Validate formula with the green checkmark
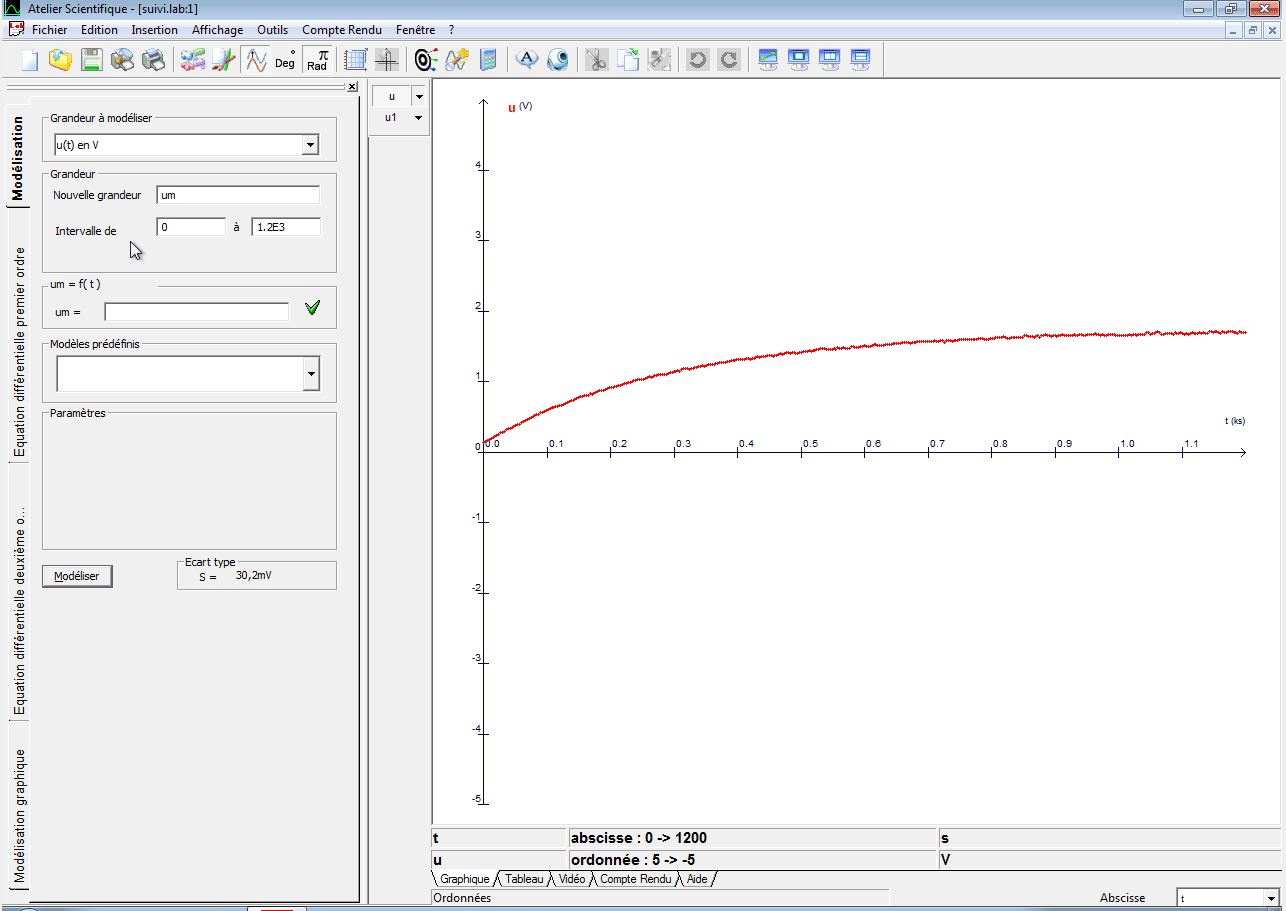1286x911 pixels. (313, 308)
